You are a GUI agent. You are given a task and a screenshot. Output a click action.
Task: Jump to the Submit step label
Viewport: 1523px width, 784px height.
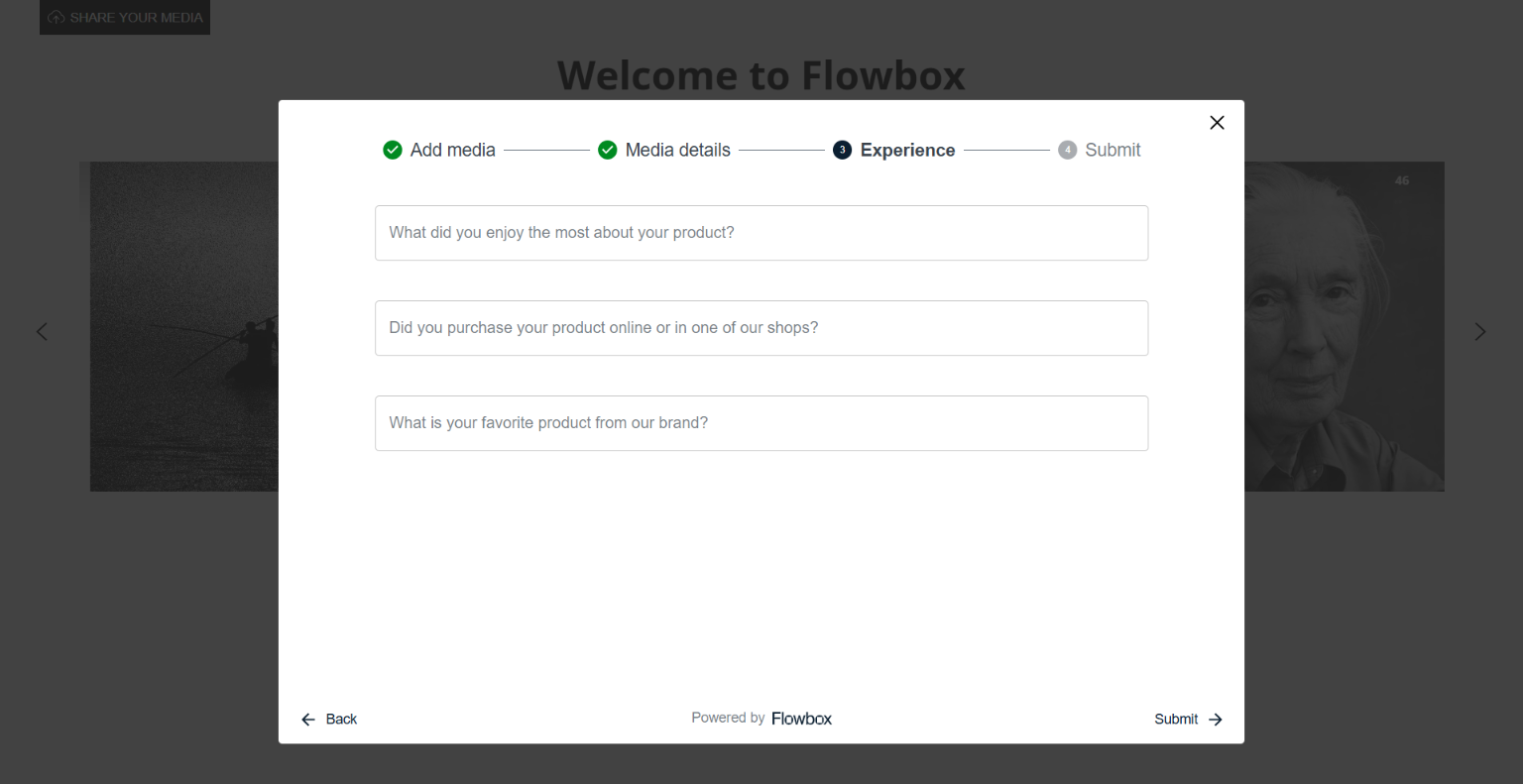pos(1113,151)
